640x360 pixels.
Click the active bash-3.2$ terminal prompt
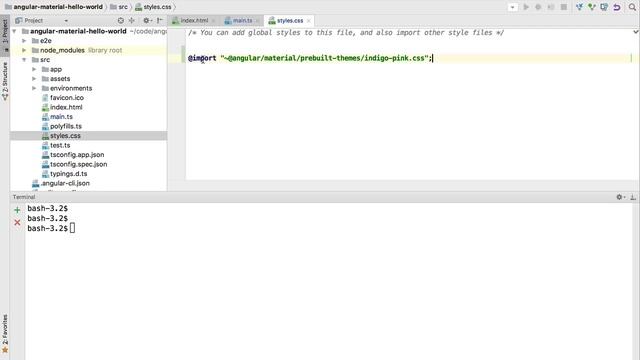[47, 229]
